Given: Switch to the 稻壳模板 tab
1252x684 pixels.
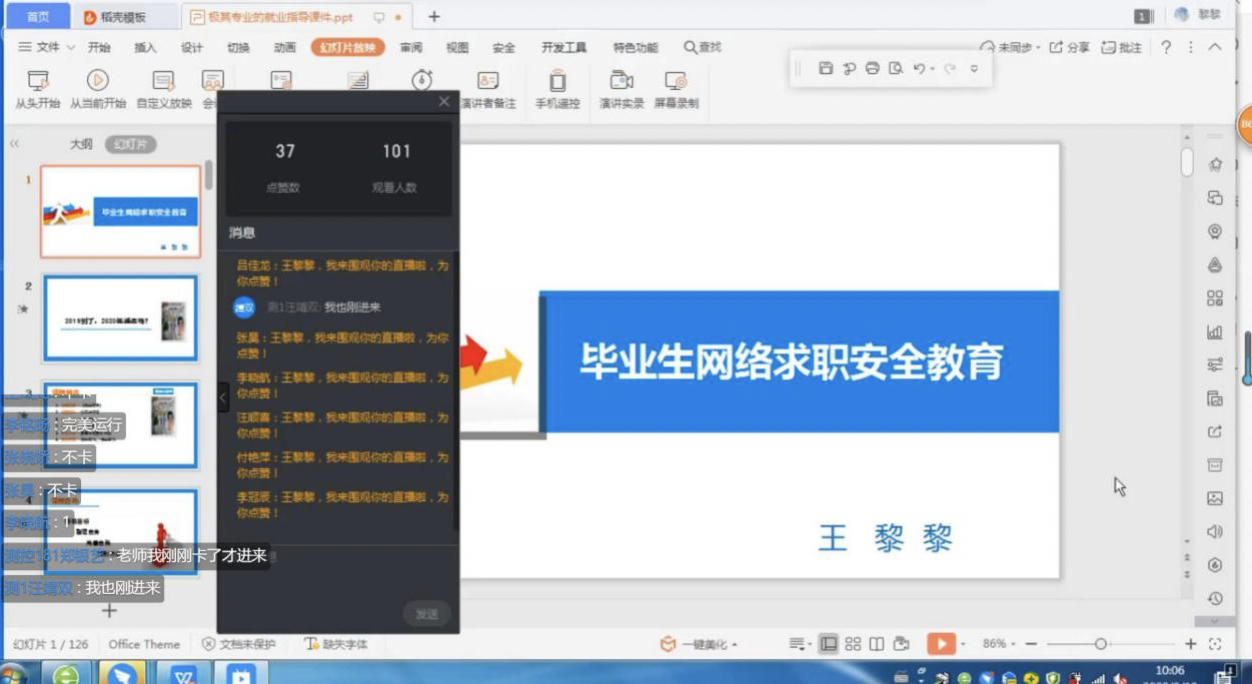Looking at the screenshot, I should pos(115,17).
